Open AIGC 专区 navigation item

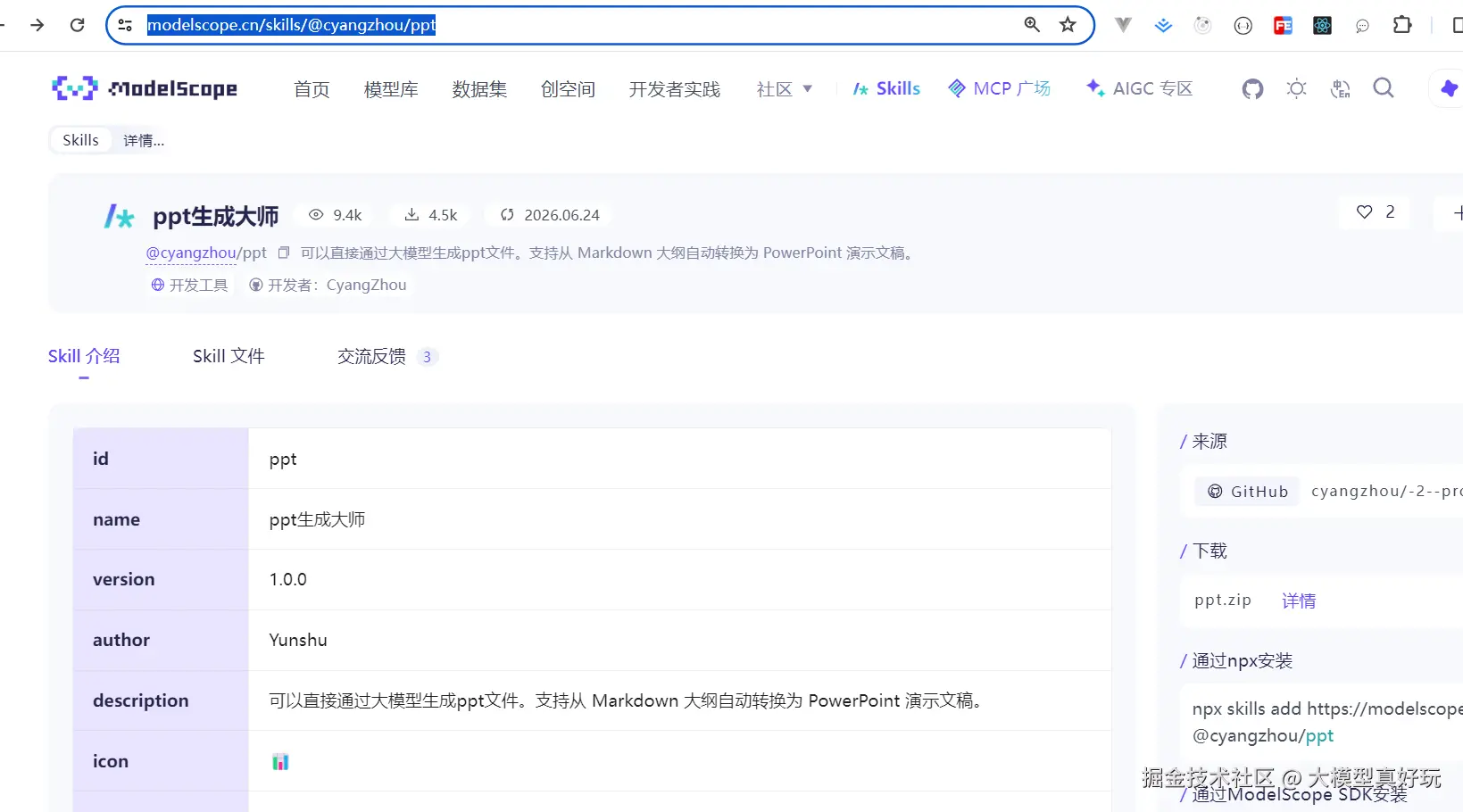click(1140, 88)
